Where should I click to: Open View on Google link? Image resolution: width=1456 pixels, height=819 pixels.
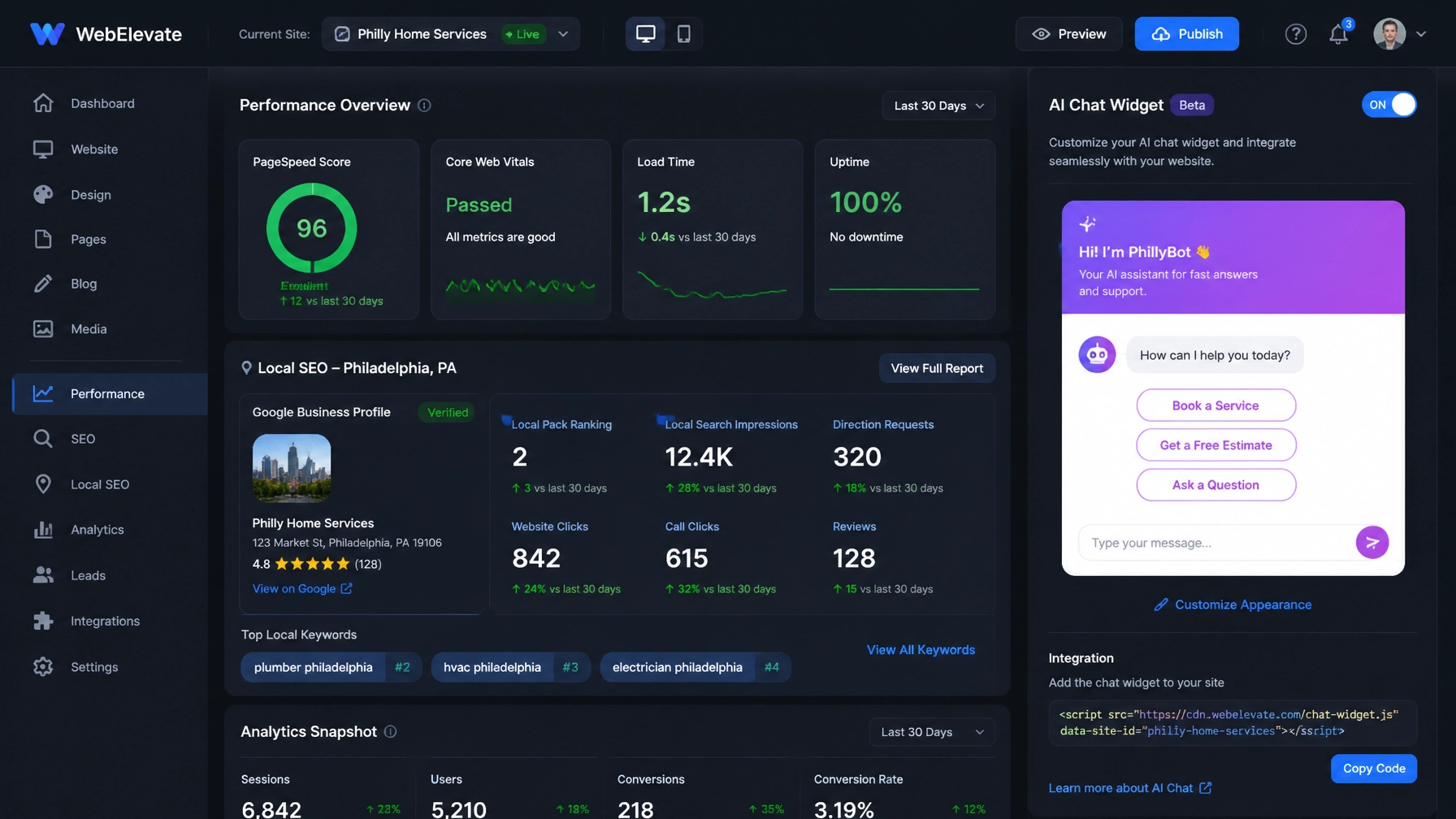pos(302,588)
